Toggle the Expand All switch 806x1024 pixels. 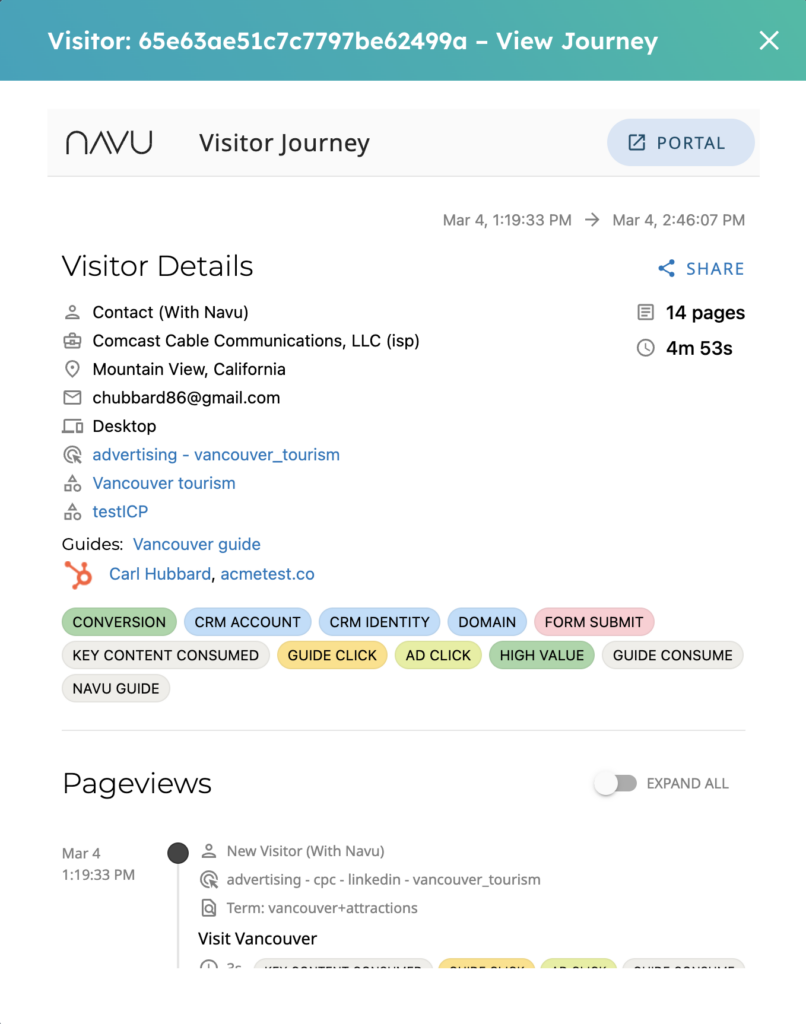(x=614, y=784)
